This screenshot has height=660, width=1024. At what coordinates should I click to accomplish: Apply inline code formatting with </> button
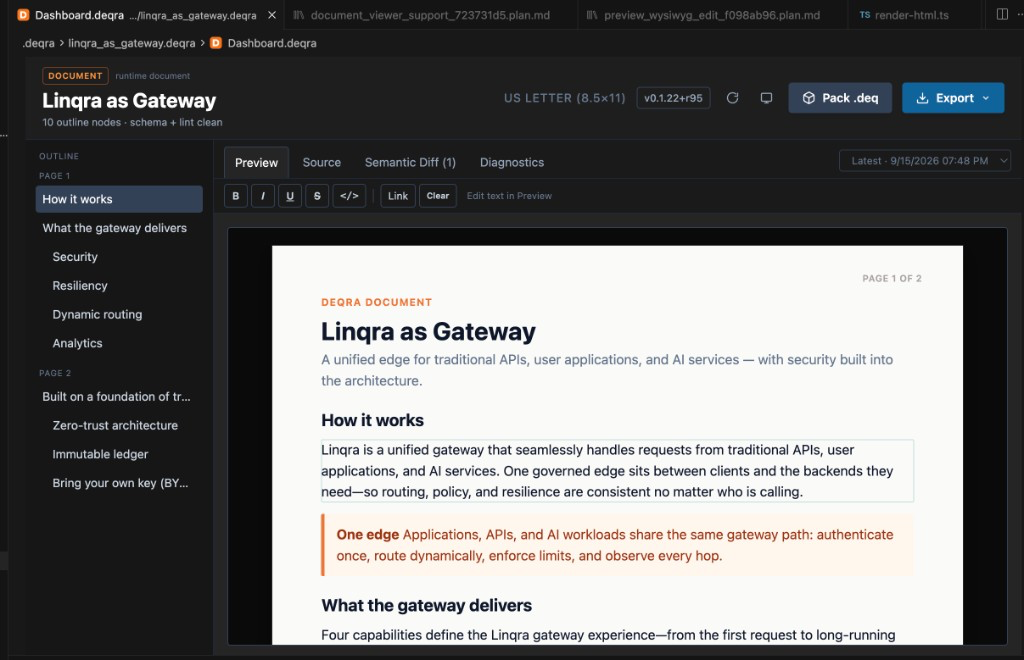(349, 196)
